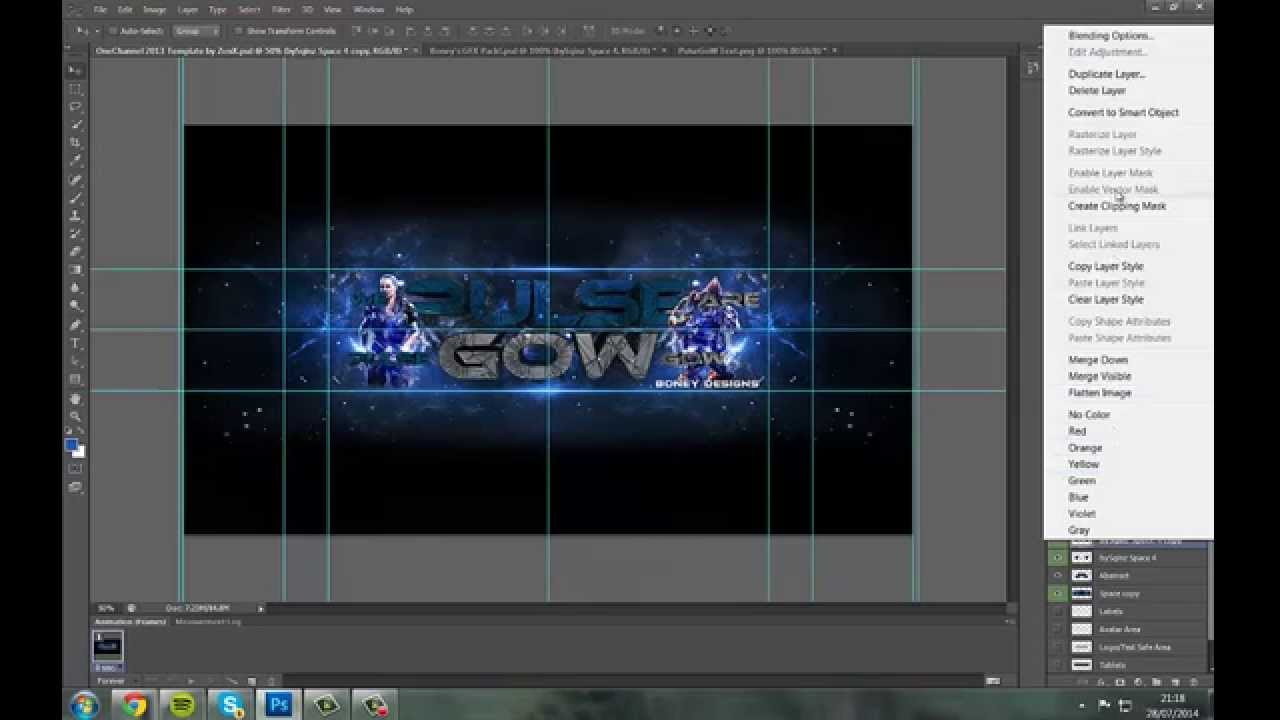The width and height of the screenshot is (1280, 720).
Task: Open Skype from the taskbar
Action: click(231, 705)
